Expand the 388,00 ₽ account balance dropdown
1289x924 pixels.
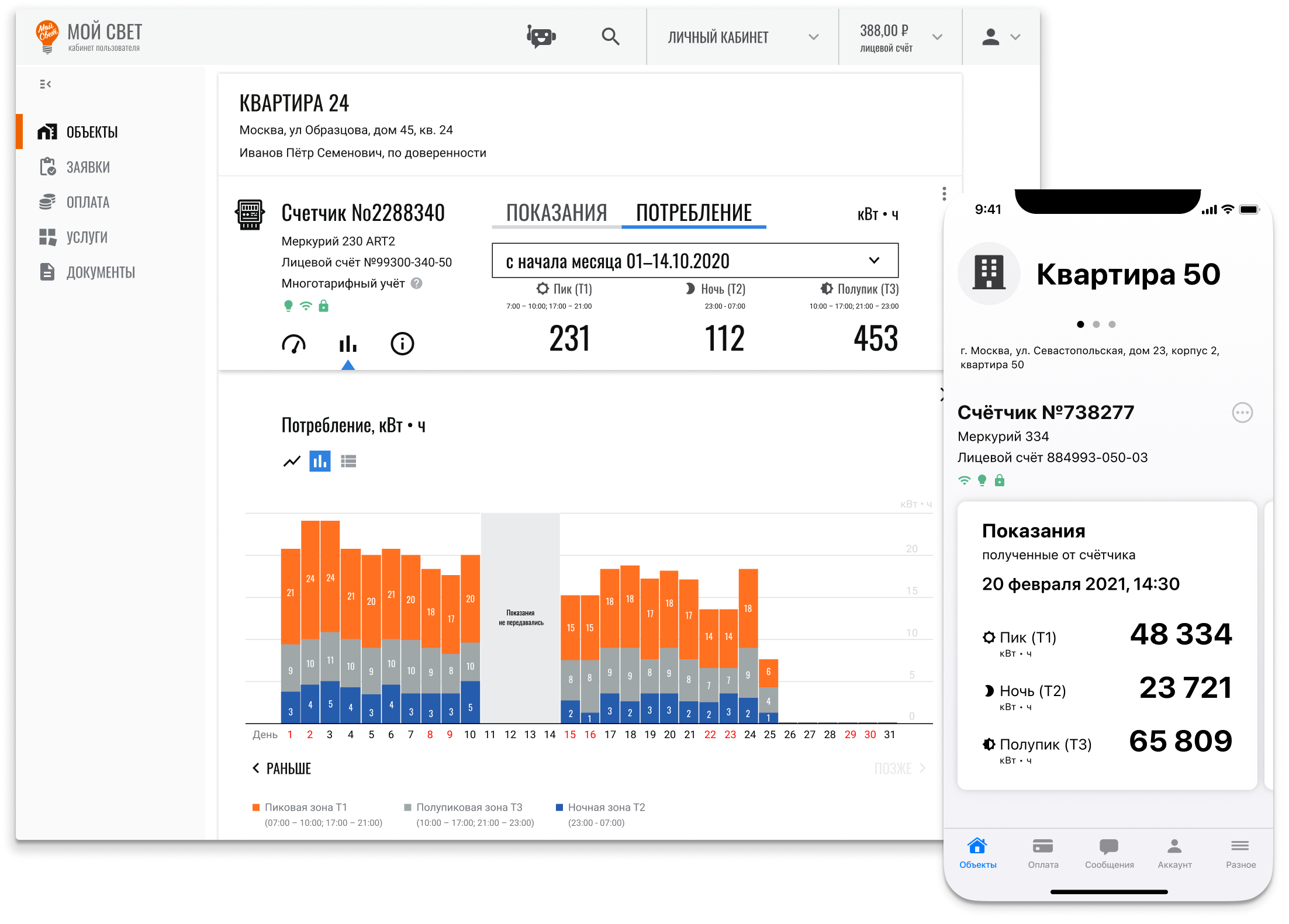coord(900,37)
